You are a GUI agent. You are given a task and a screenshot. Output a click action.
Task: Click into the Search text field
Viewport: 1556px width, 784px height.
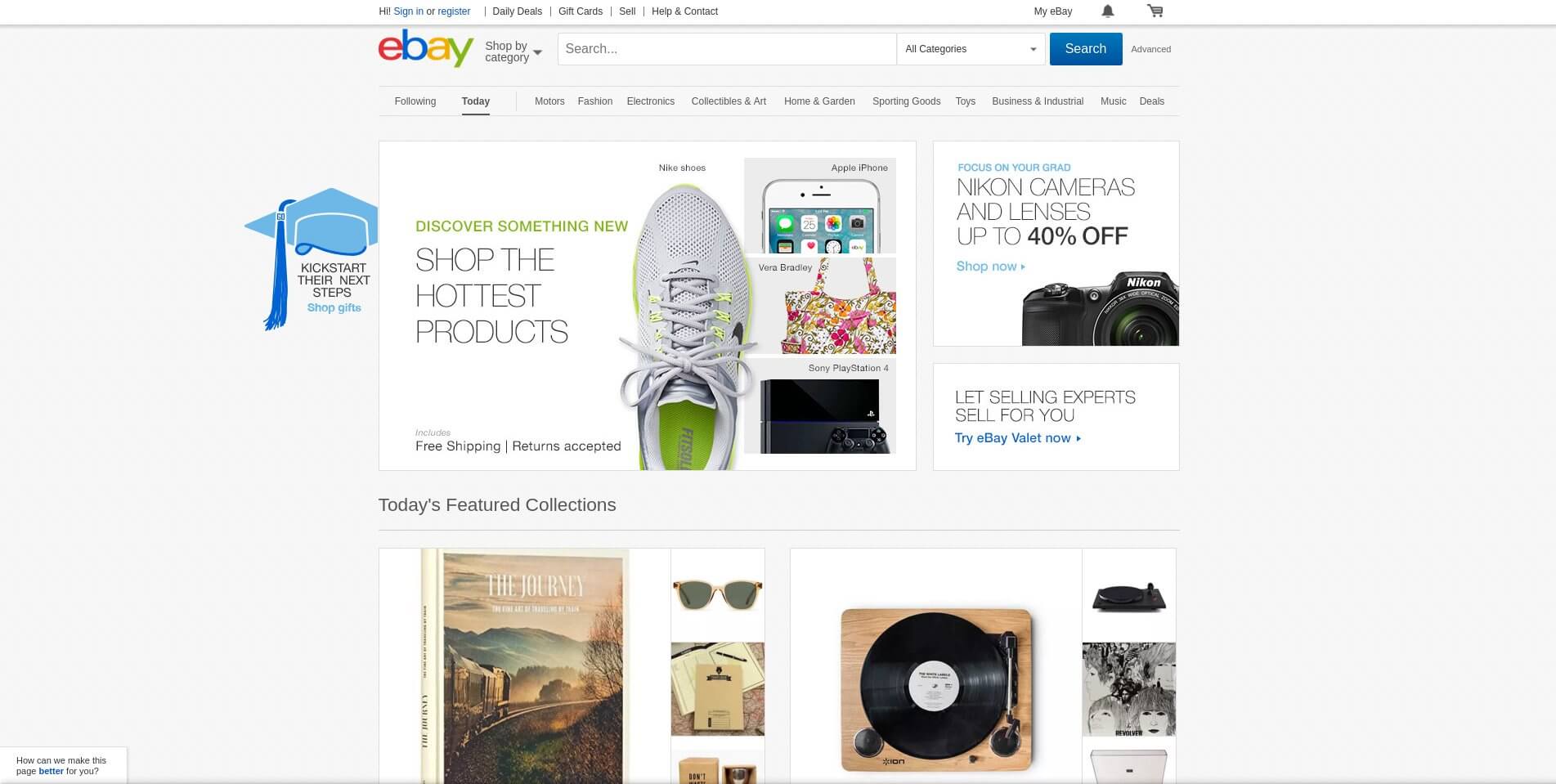pos(726,49)
